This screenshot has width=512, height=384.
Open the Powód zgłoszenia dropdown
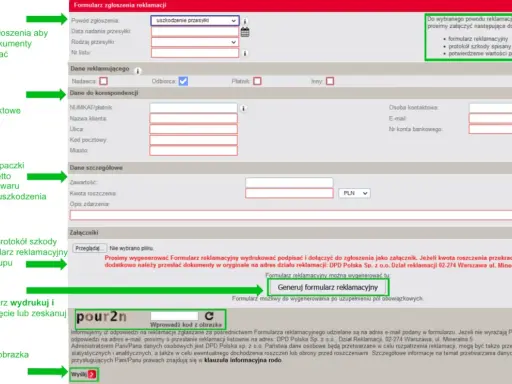(x=195, y=21)
